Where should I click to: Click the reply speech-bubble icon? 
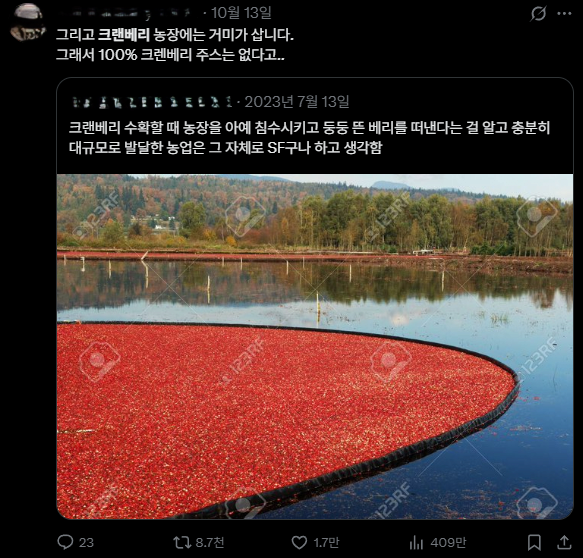point(65,542)
